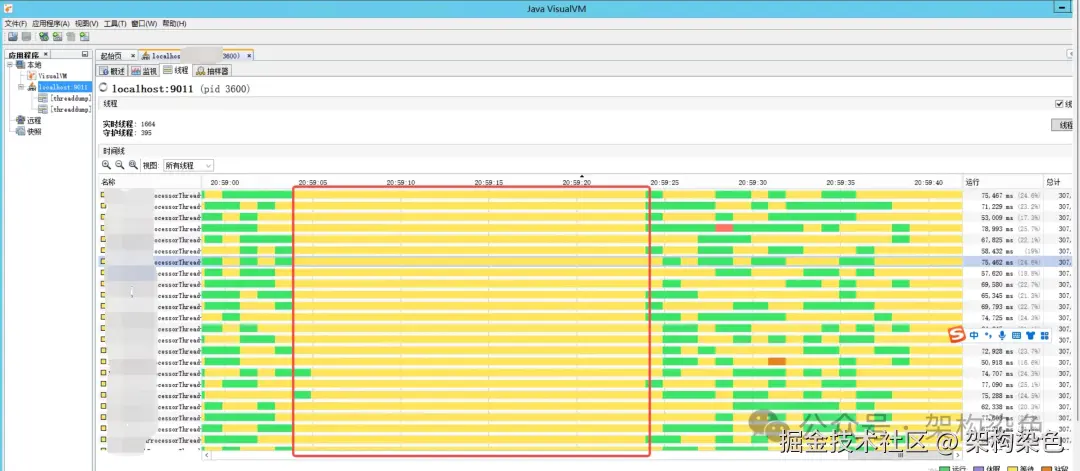The width and height of the screenshot is (1080, 471).
Task: Click the last toolbar icon with green plus
Action: tap(84, 36)
